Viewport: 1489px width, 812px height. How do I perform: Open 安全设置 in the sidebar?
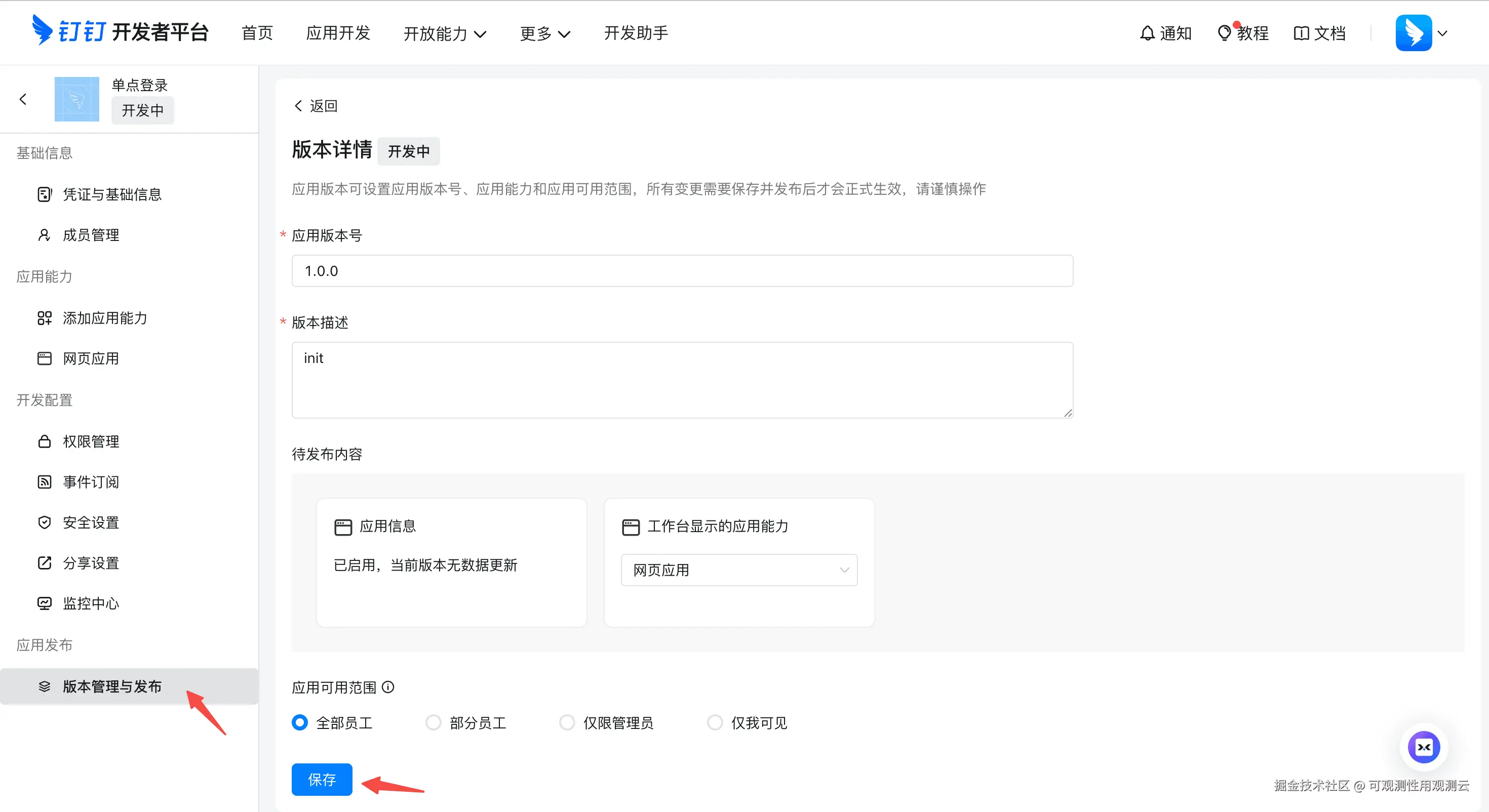(x=91, y=522)
